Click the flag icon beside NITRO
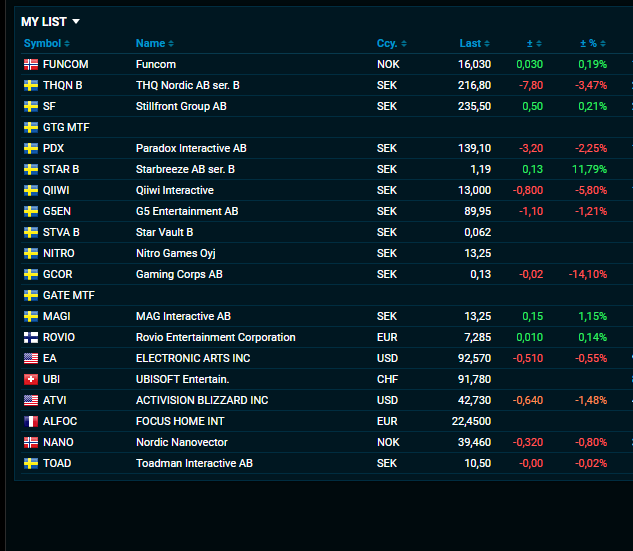The width and height of the screenshot is (633, 551). [31, 253]
